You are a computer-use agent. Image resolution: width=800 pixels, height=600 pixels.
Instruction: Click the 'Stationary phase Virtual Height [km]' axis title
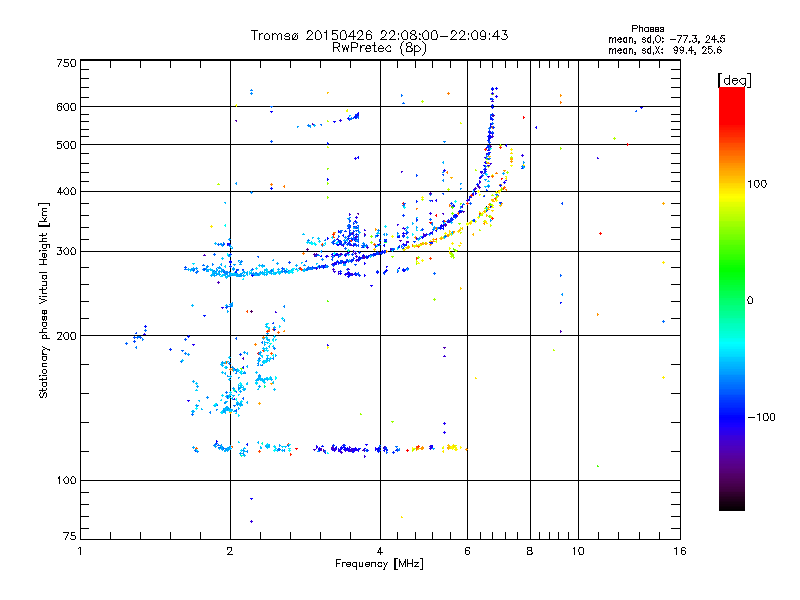44,300
